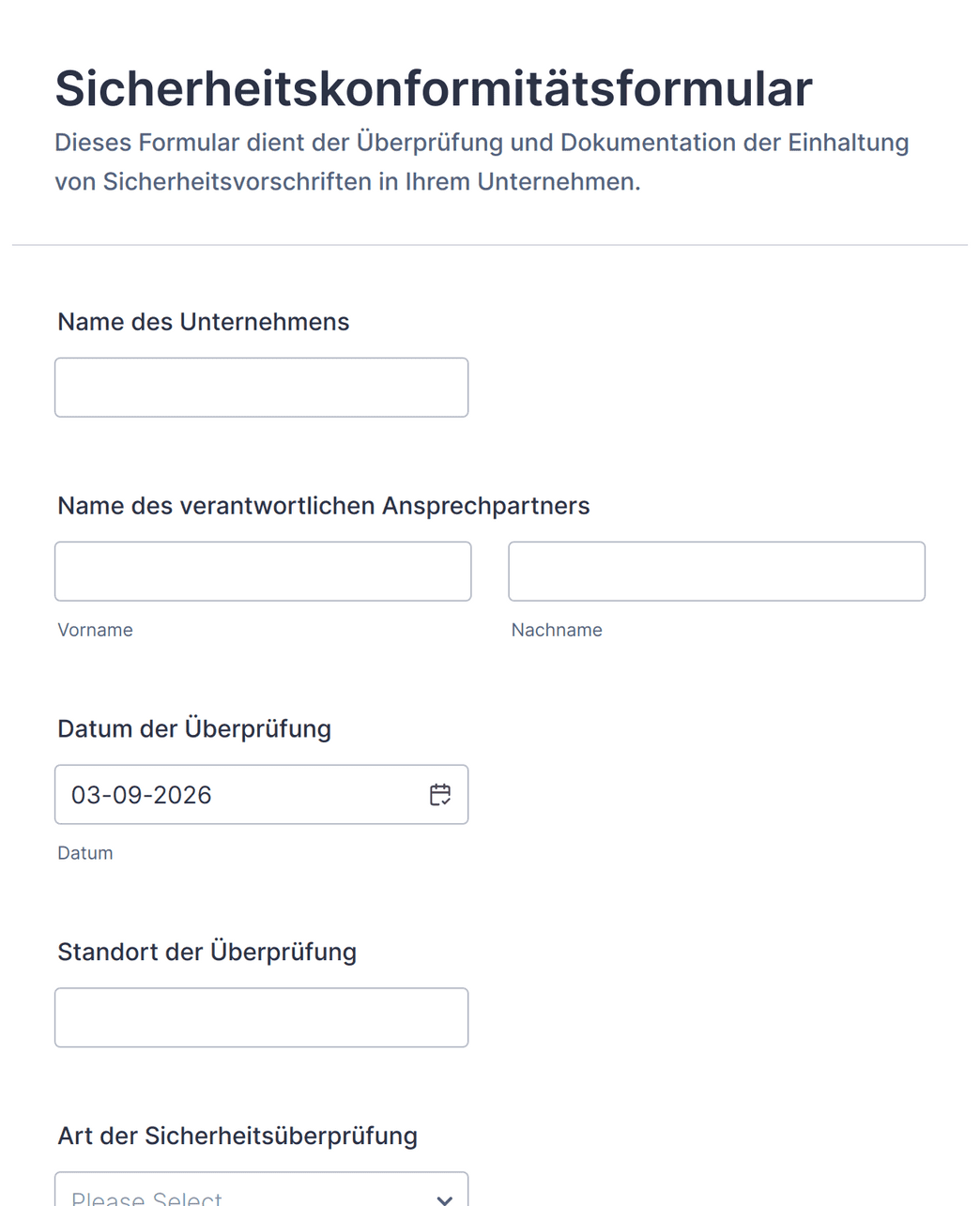980x1206 pixels.
Task: Click the 'Name des Unternehmens' label
Action: click(203, 322)
